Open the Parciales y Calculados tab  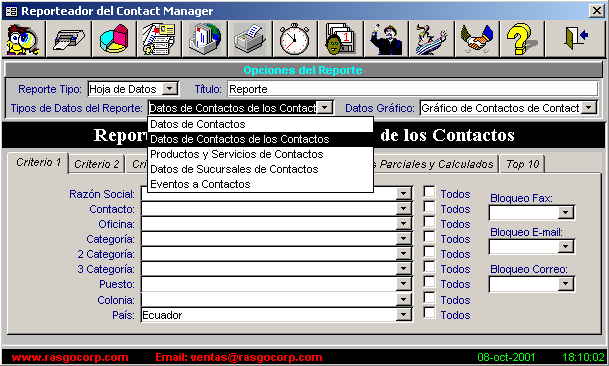click(x=435, y=164)
